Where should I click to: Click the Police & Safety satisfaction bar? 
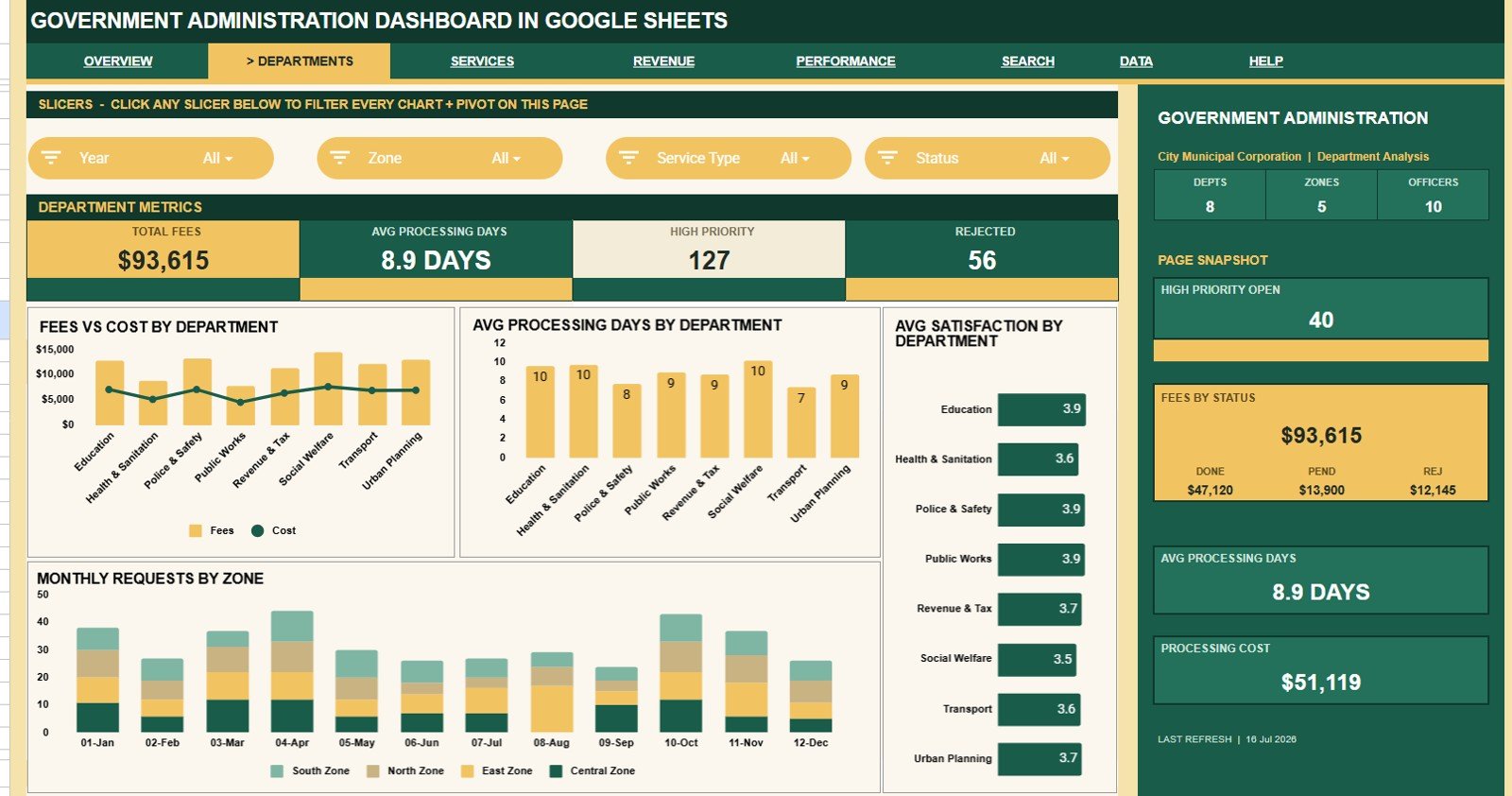pos(1041,510)
